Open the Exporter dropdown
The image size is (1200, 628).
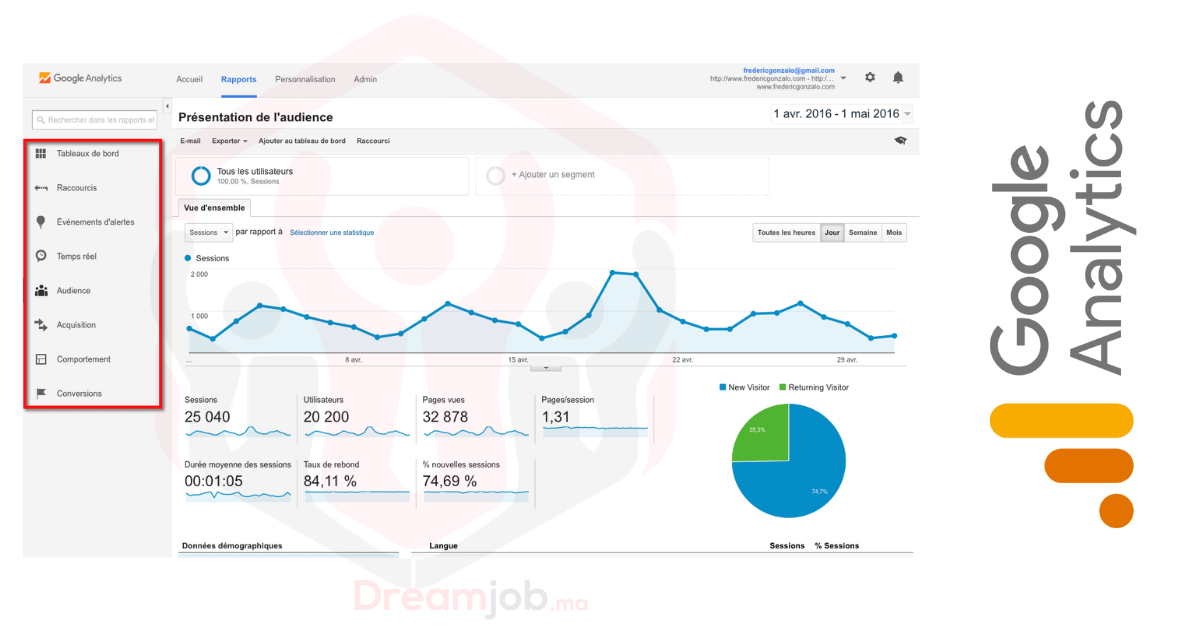[229, 141]
